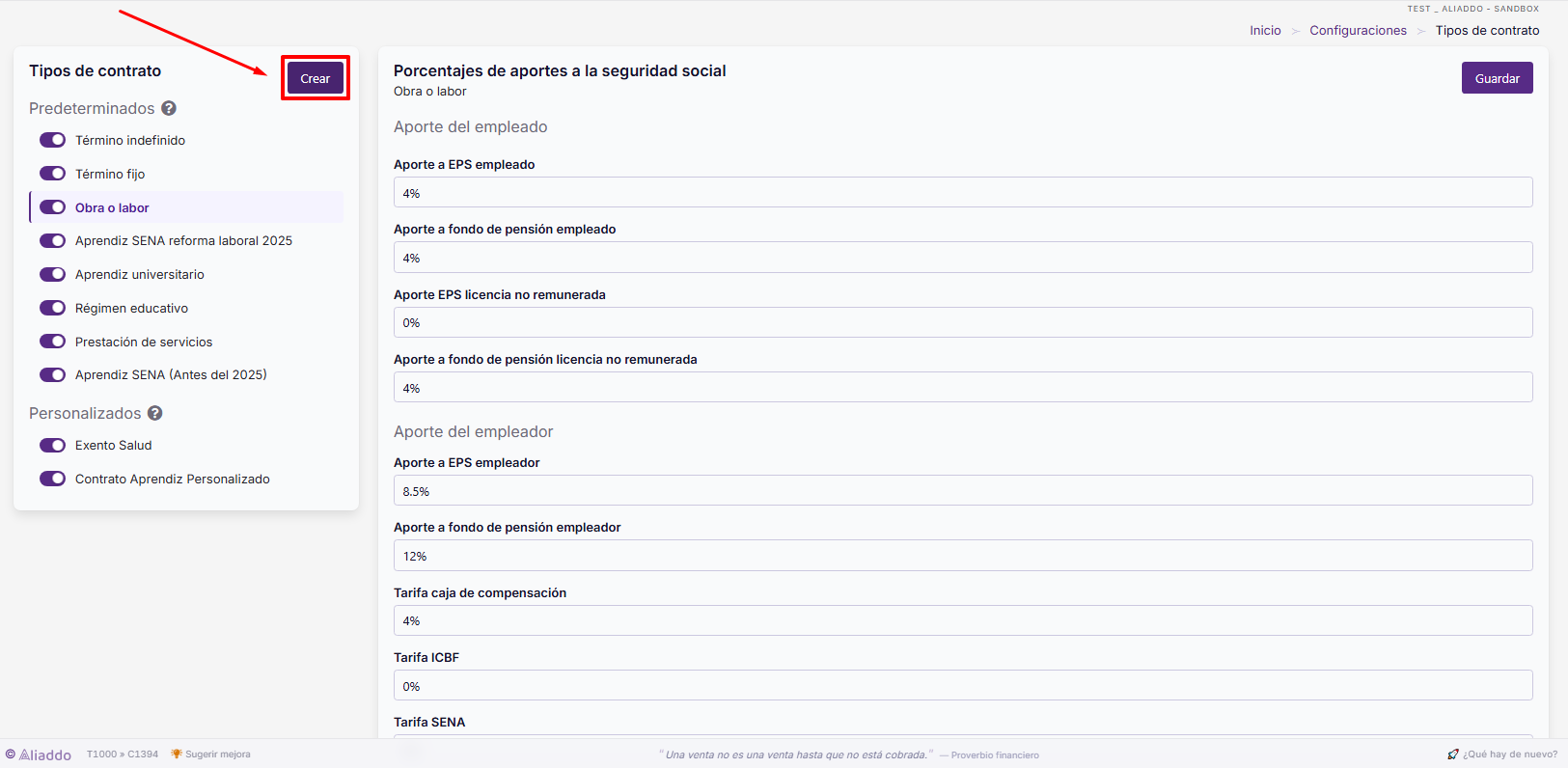Toggle the Término fijo switch
The image size is (1568, 768).
(x=52, y=174)
